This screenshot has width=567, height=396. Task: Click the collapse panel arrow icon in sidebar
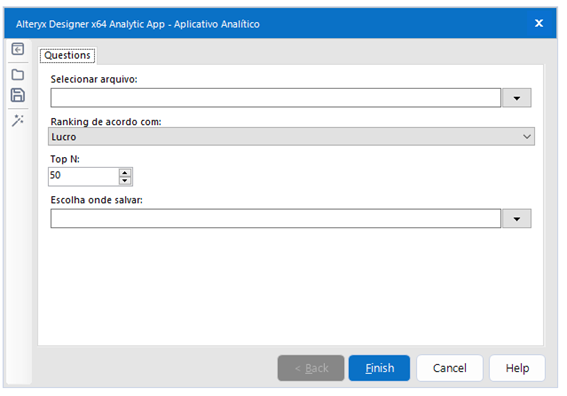(18, 49)
